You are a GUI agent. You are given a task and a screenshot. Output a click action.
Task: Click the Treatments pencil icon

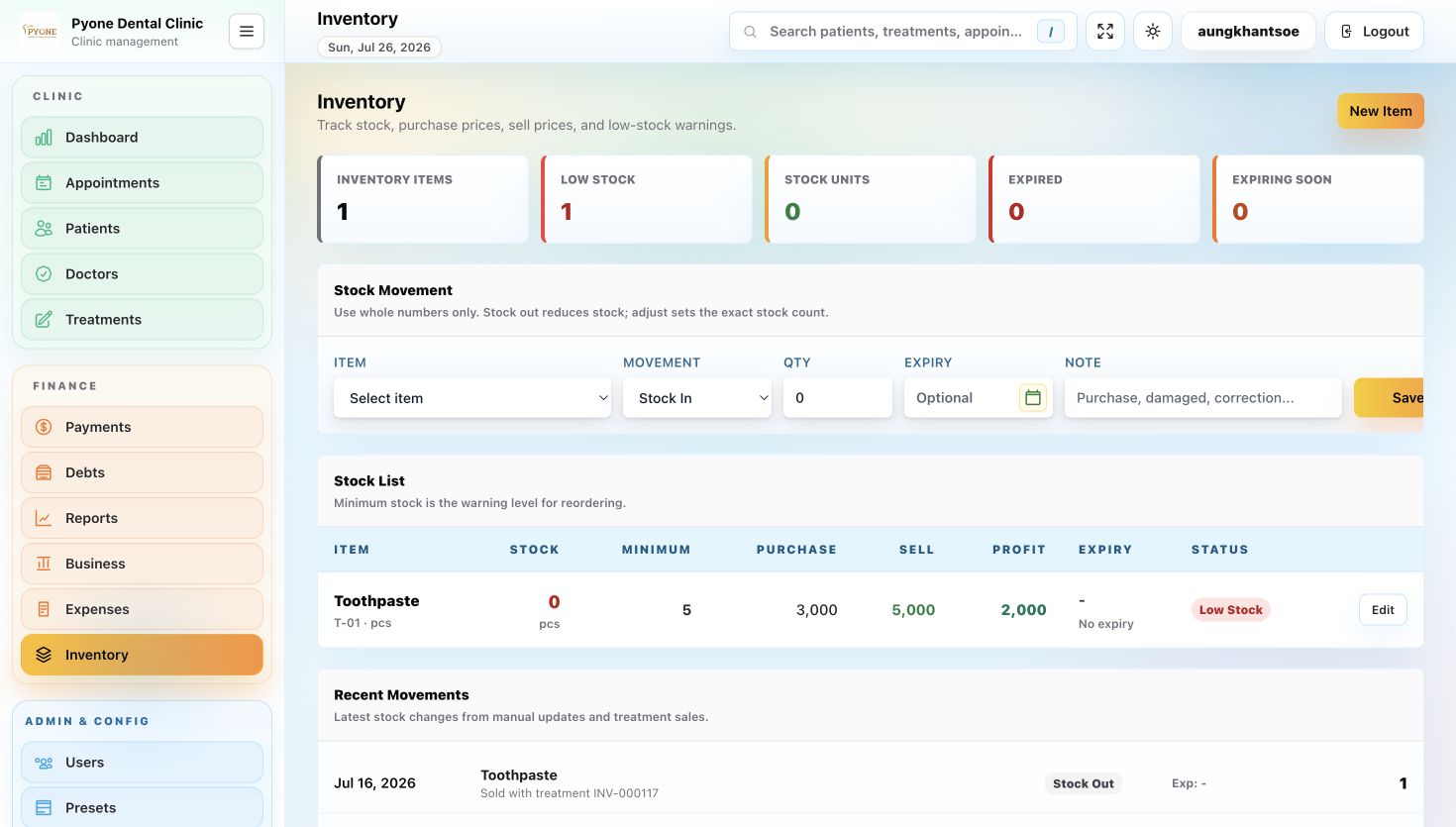click(x=44, y=320)
